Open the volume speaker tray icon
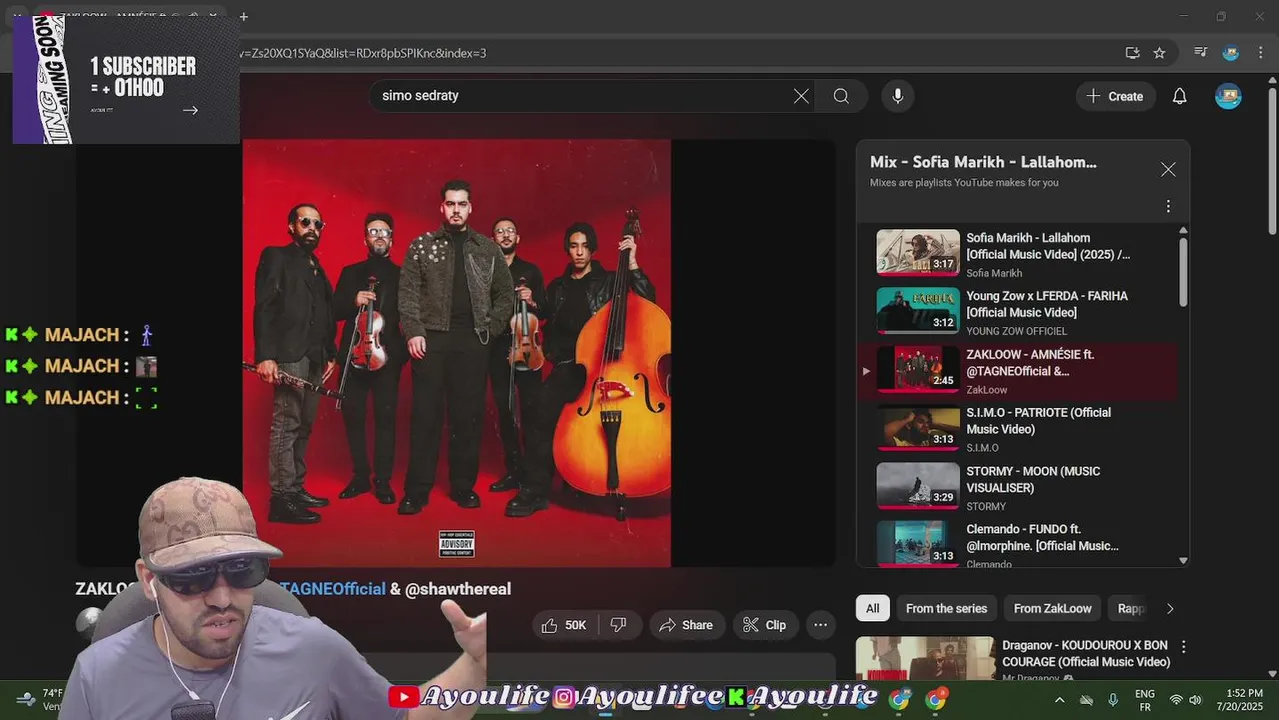Screen dimensions: 1279x720 click(1195, 700)
